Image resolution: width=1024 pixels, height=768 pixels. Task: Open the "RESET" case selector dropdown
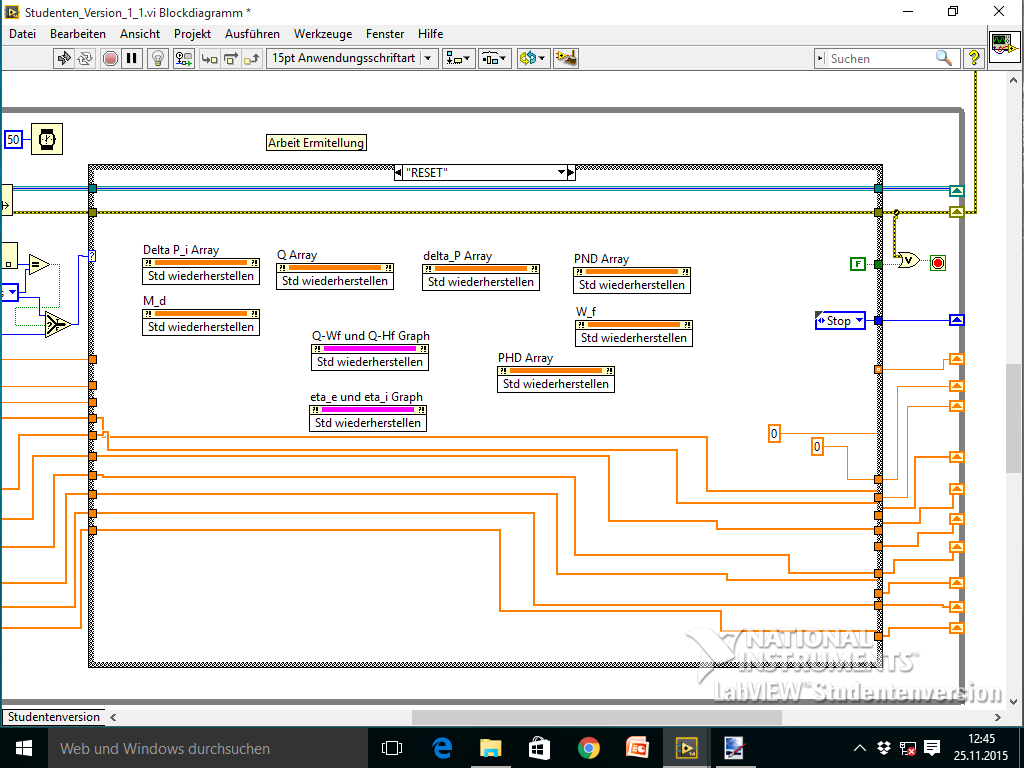tap(561, 173)
